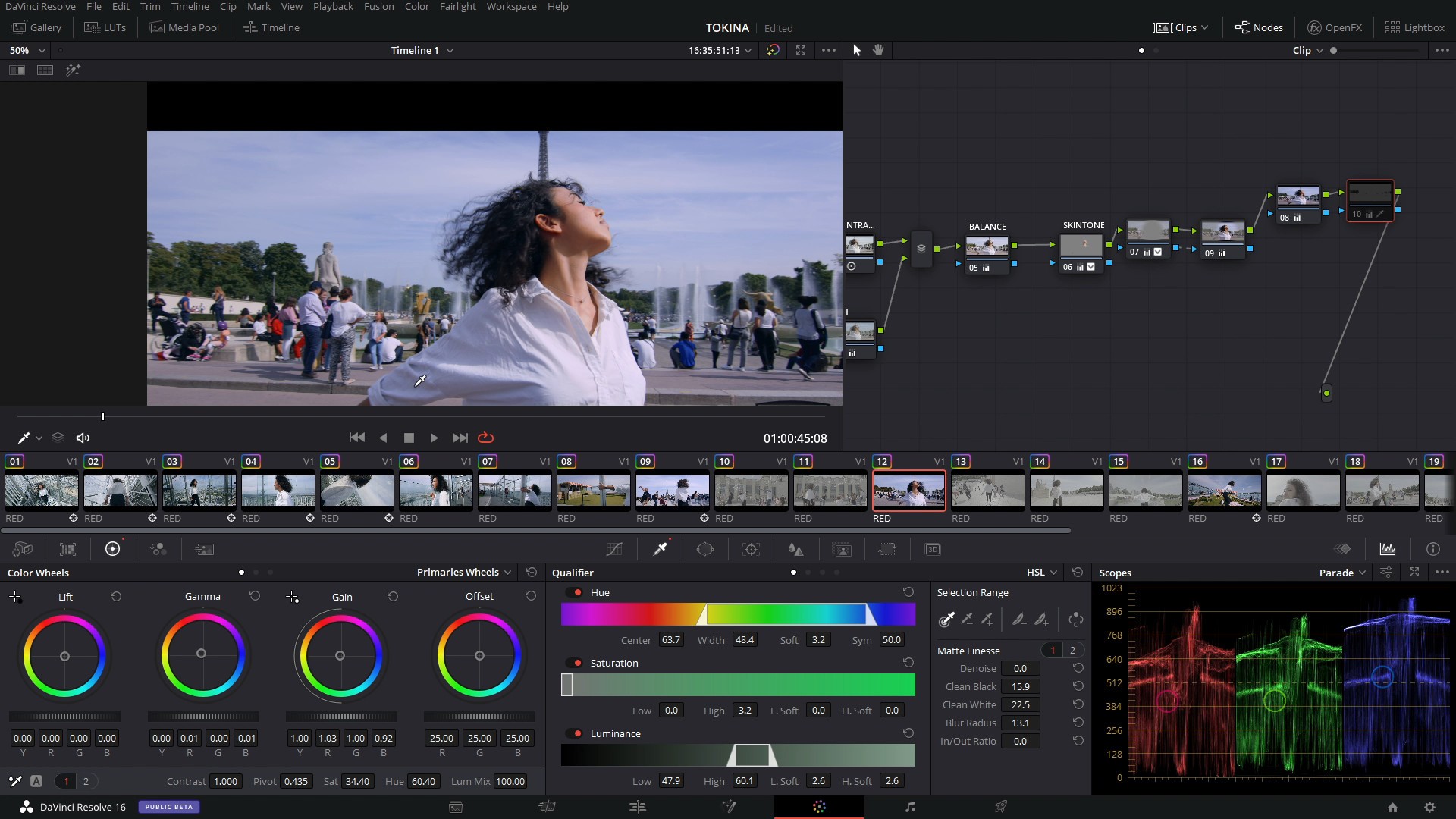The width and height of the screenshot is (1456, 819).
Task: Expand the Primaries Wheels dropdown
Action: click(x=464, y=573)
